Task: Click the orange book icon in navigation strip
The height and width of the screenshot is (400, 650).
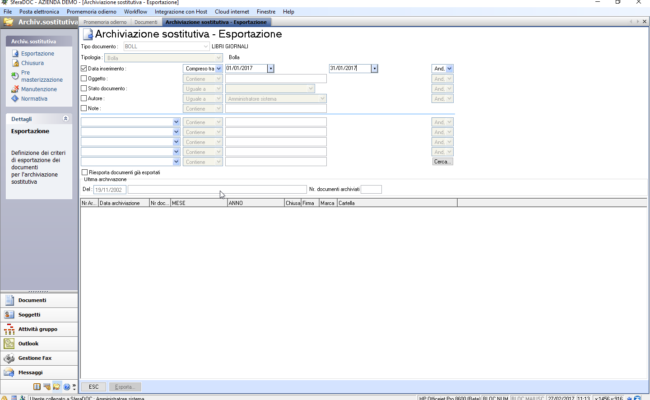Action: (37, 387)
